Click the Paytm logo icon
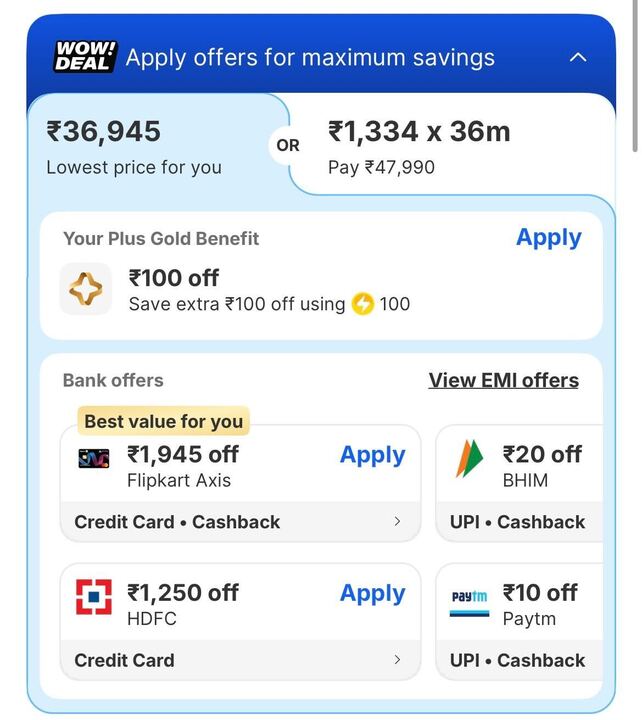Image resolution: width=642 pixels, height=720 pixels. (469, 597)
